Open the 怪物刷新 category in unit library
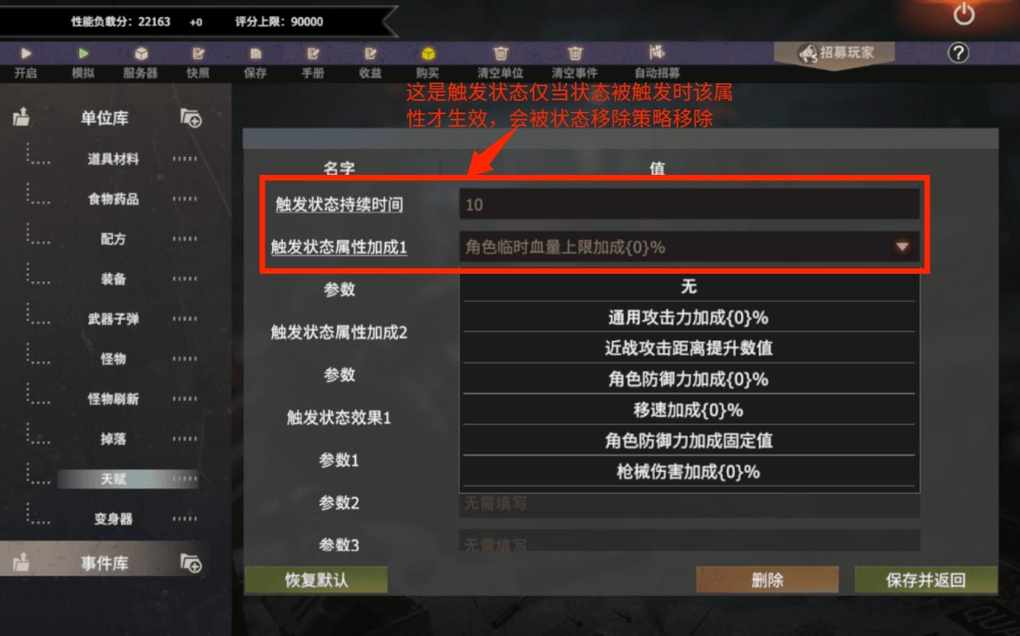This screenshot has width=1020, height=636. [113, 399]
